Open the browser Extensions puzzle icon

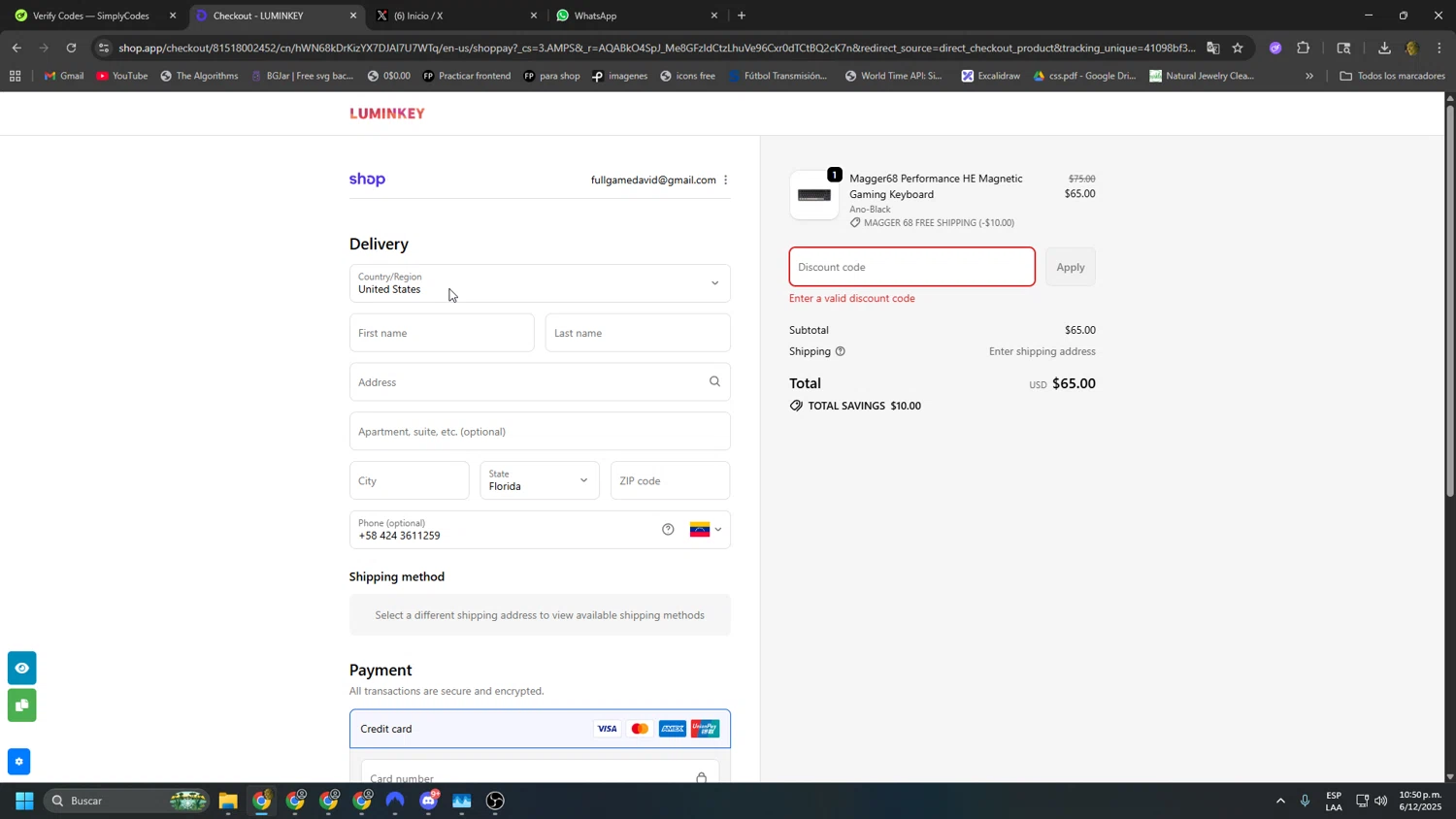(1303, 48)
